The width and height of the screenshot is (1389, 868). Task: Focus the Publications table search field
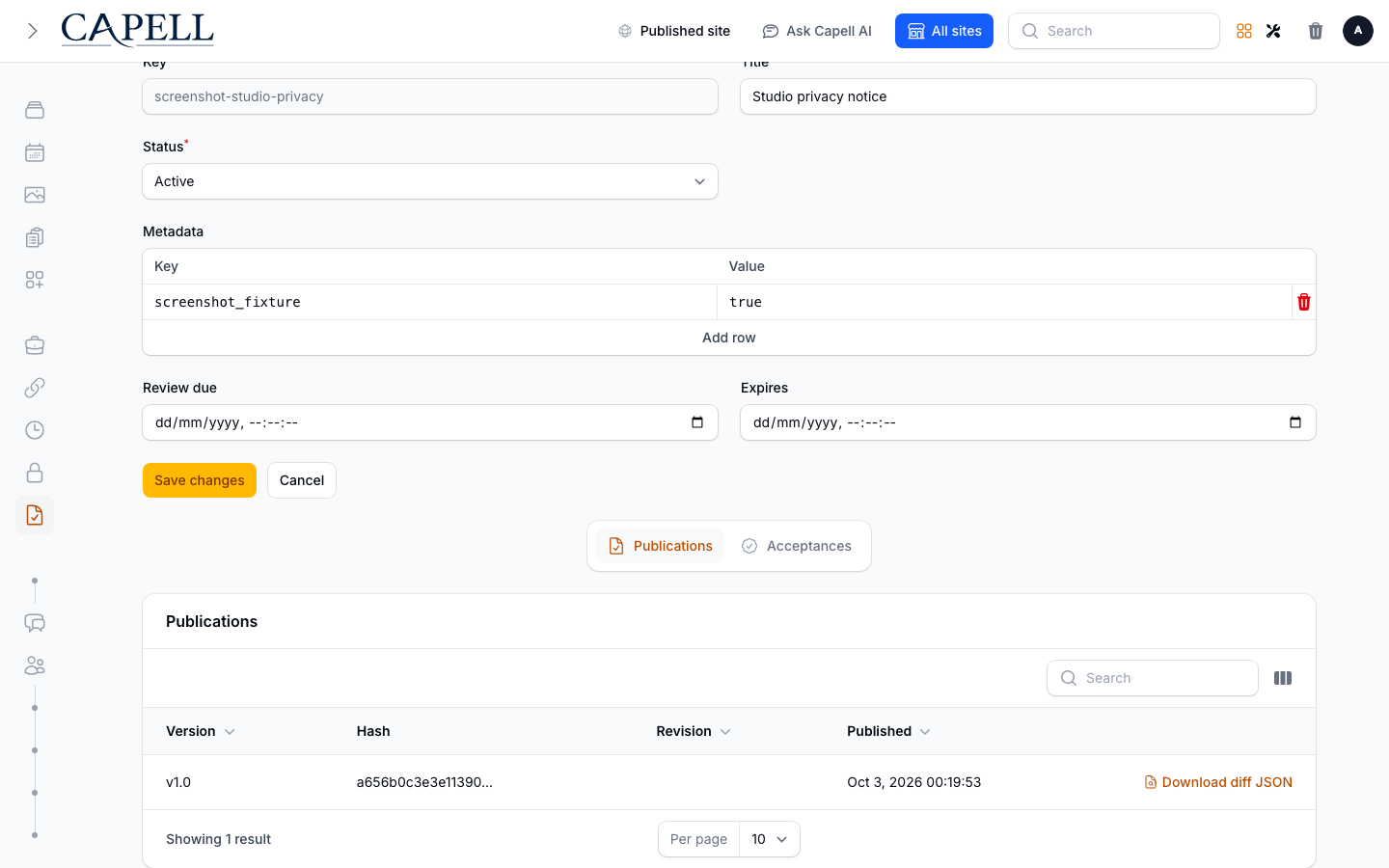(x=1153, y=678)
